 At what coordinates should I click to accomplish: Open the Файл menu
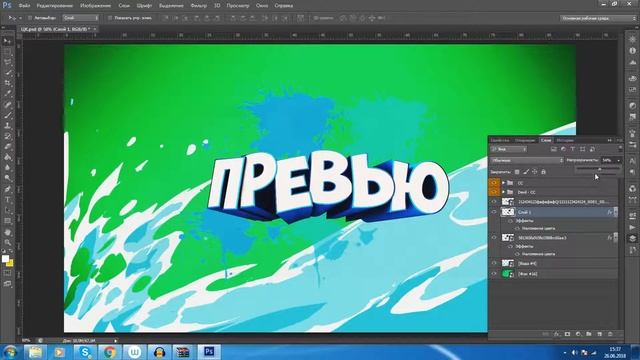[24, 6]
